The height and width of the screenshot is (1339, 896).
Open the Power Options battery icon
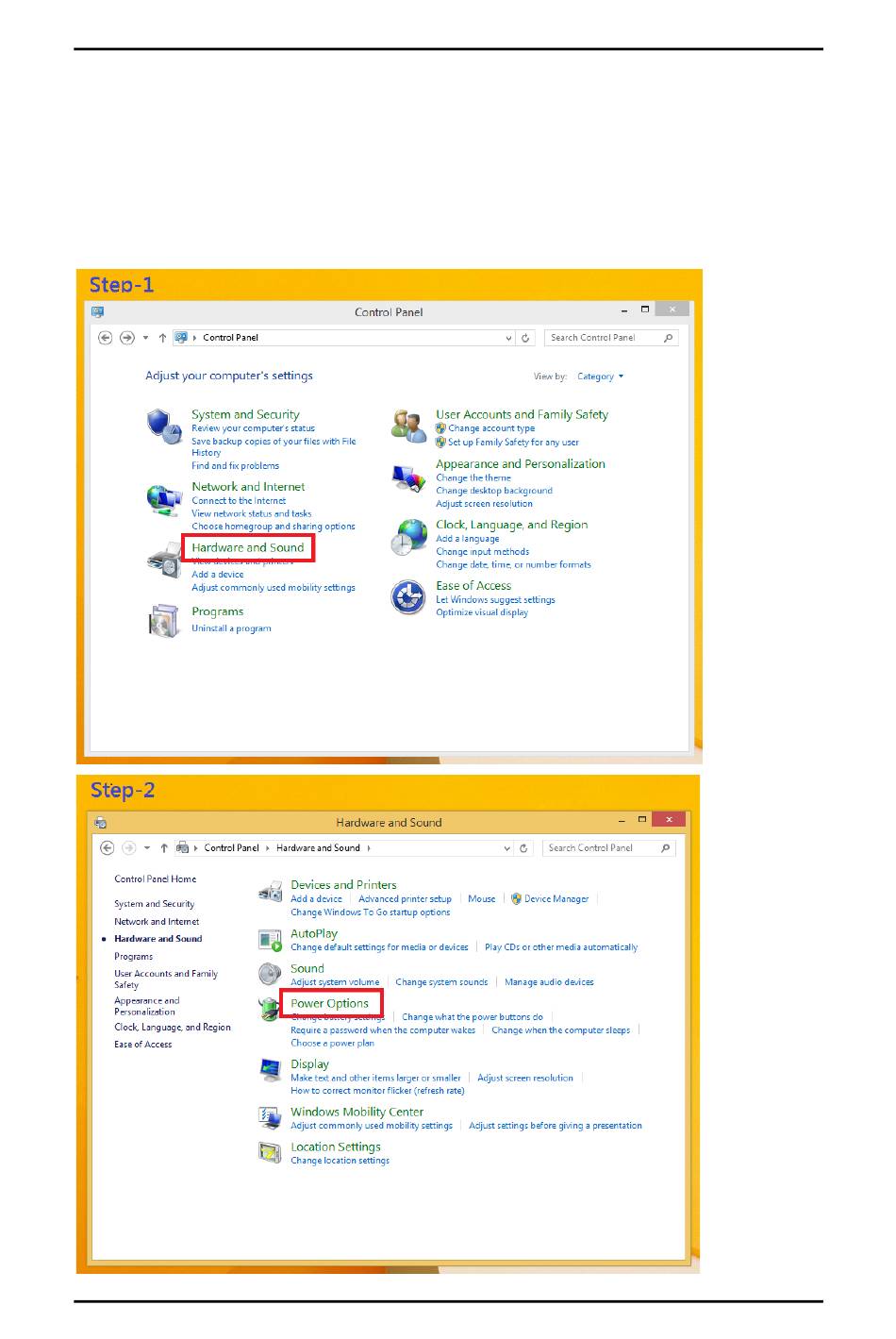[x=269, y=1009]
